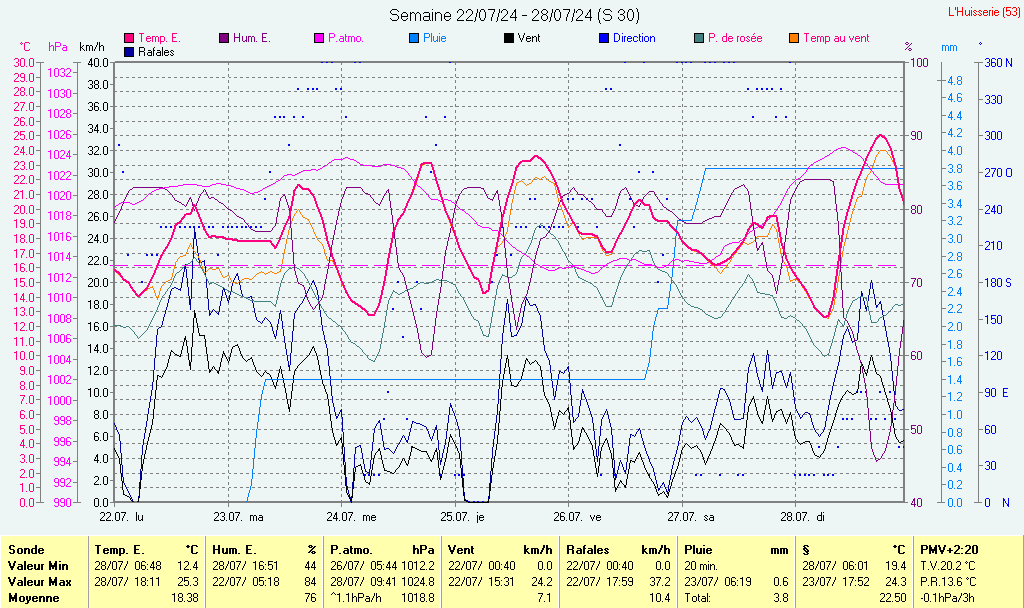Click the chart title "Semaine 22/07/24 - 28/07/24 (S 30)"
Screen dimensions: 1024x608
(x=515, y=15)
